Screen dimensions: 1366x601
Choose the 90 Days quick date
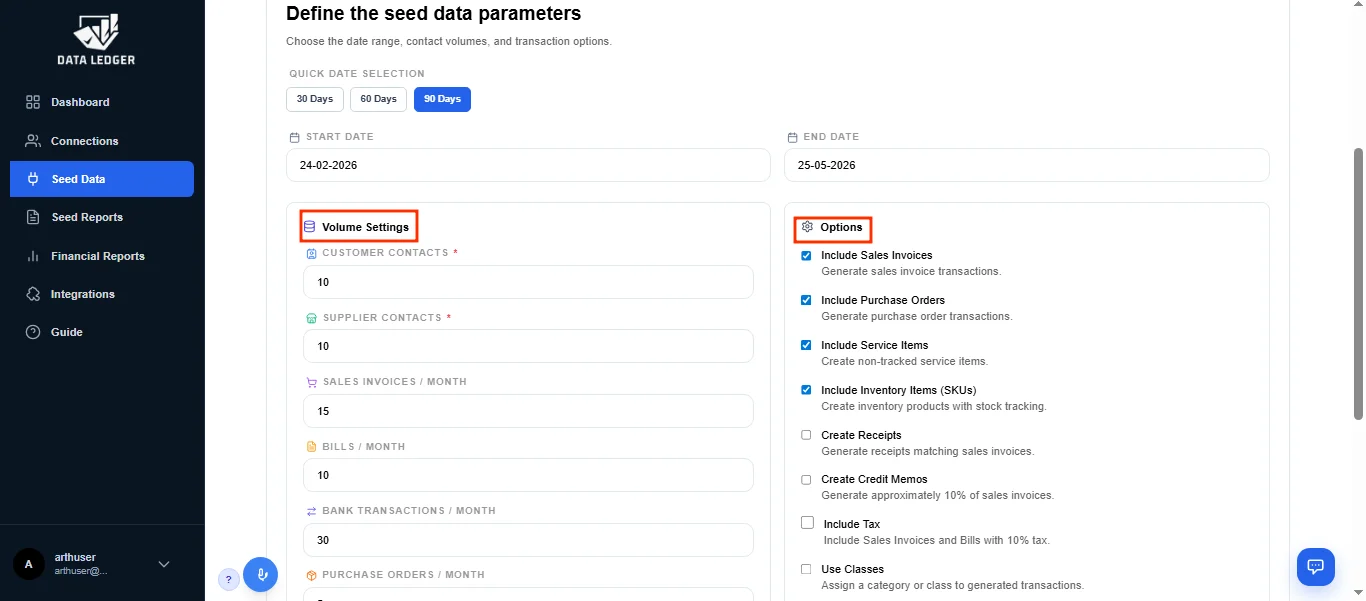[443, 99]
